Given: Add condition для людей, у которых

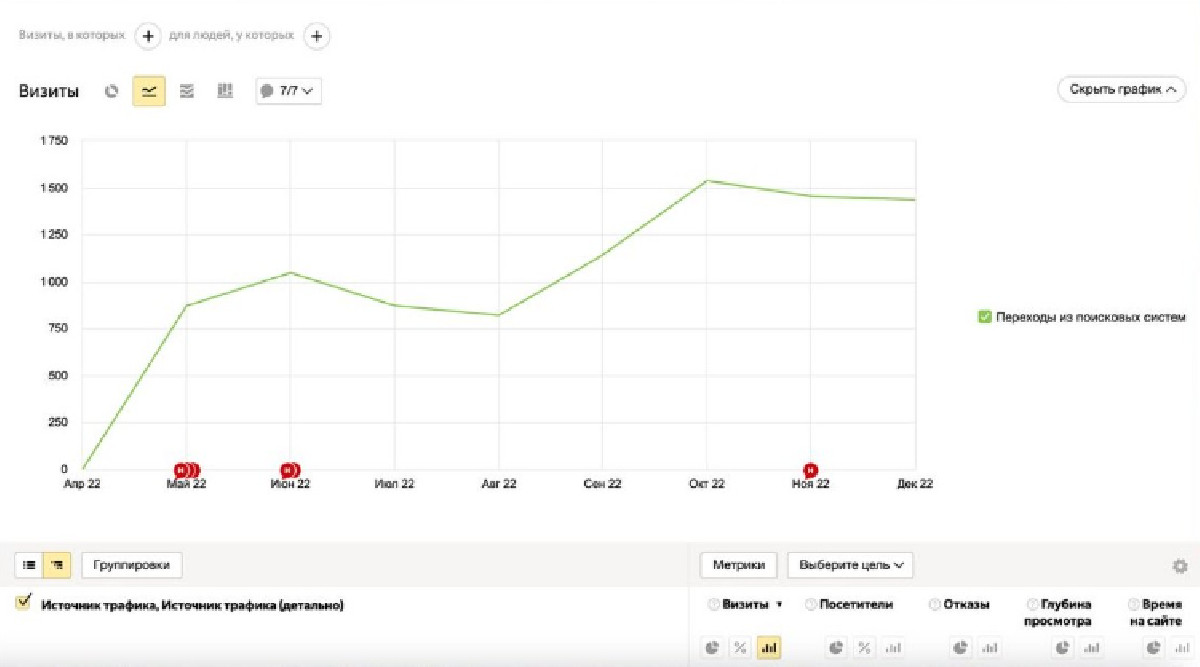Looking at the screenshot, I should pyautogui.click(x=316, y=36).
